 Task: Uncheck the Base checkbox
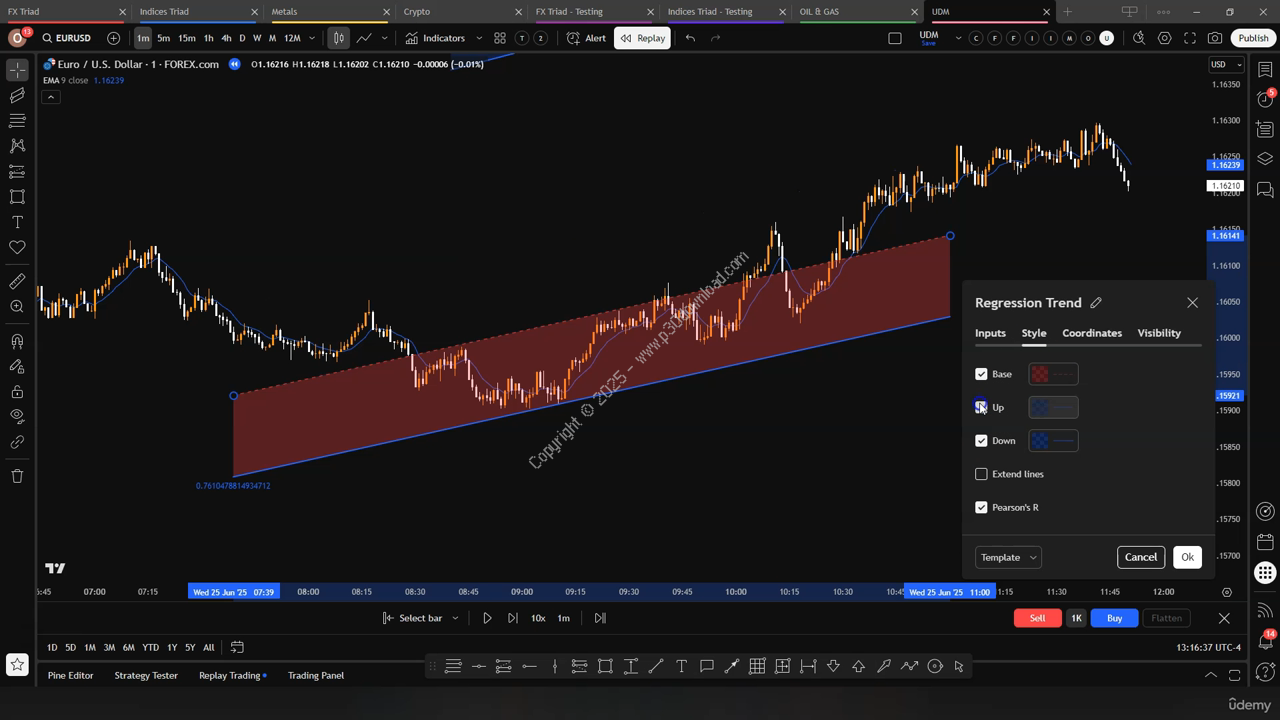point(981,374)
